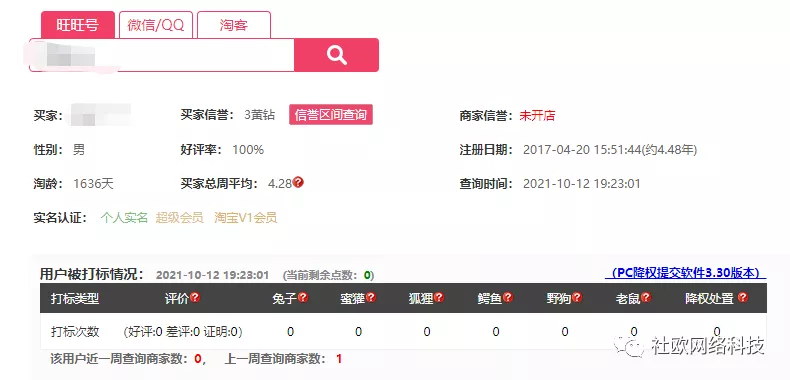The image size is (790, 380).
Task: Click help icon next to 老鼠
Action: (645, 297)
